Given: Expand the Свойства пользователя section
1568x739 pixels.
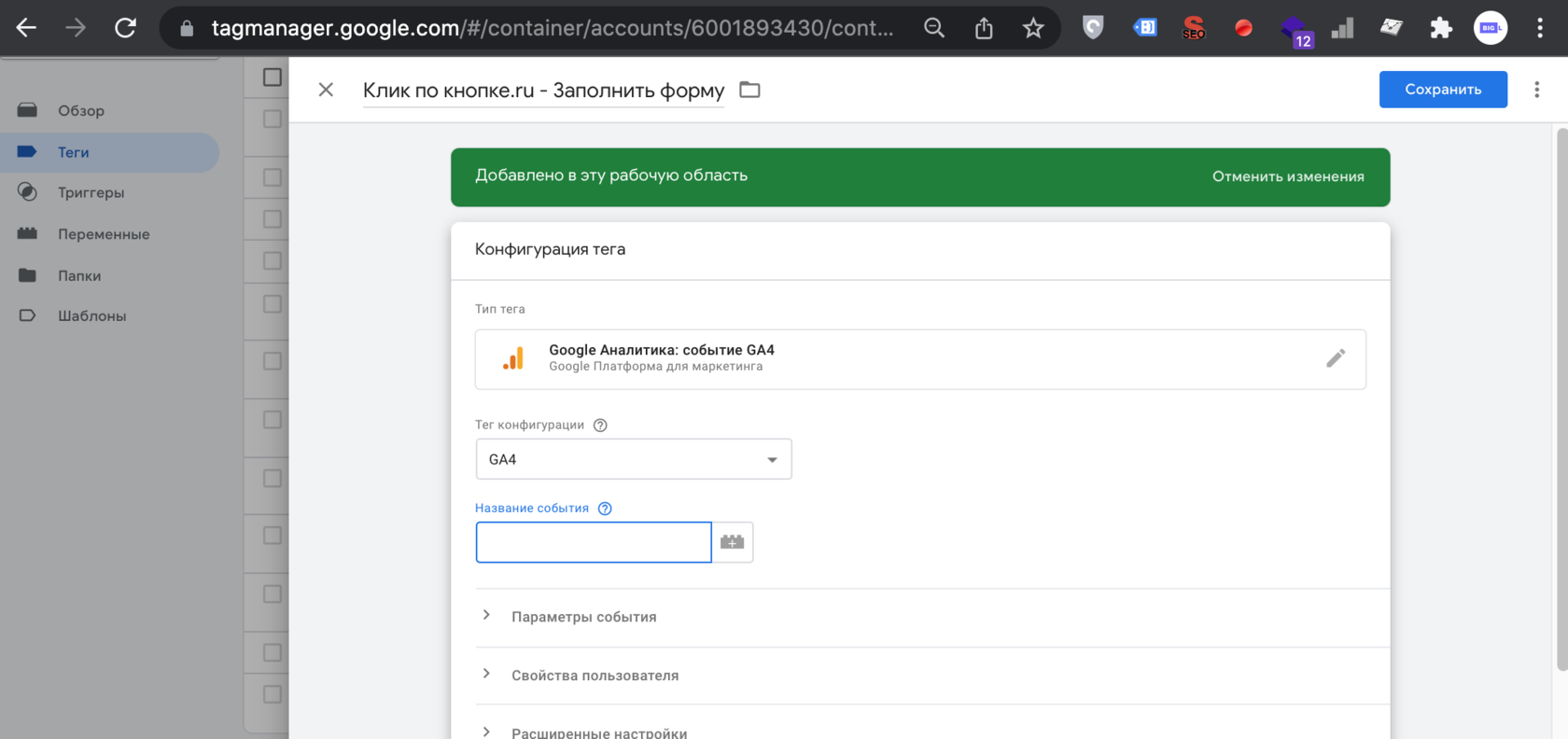Looking at the screenshot, I should [595, 676].
